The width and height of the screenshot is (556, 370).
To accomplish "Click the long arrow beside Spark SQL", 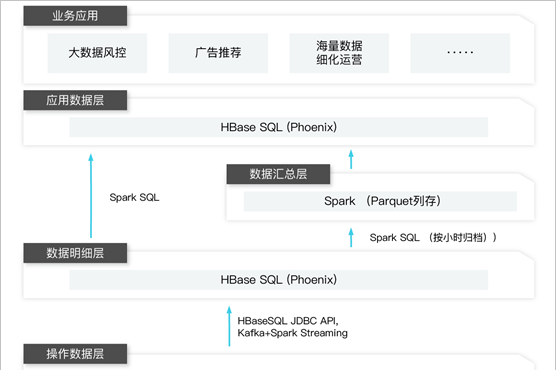I will (x=91, y=196).
